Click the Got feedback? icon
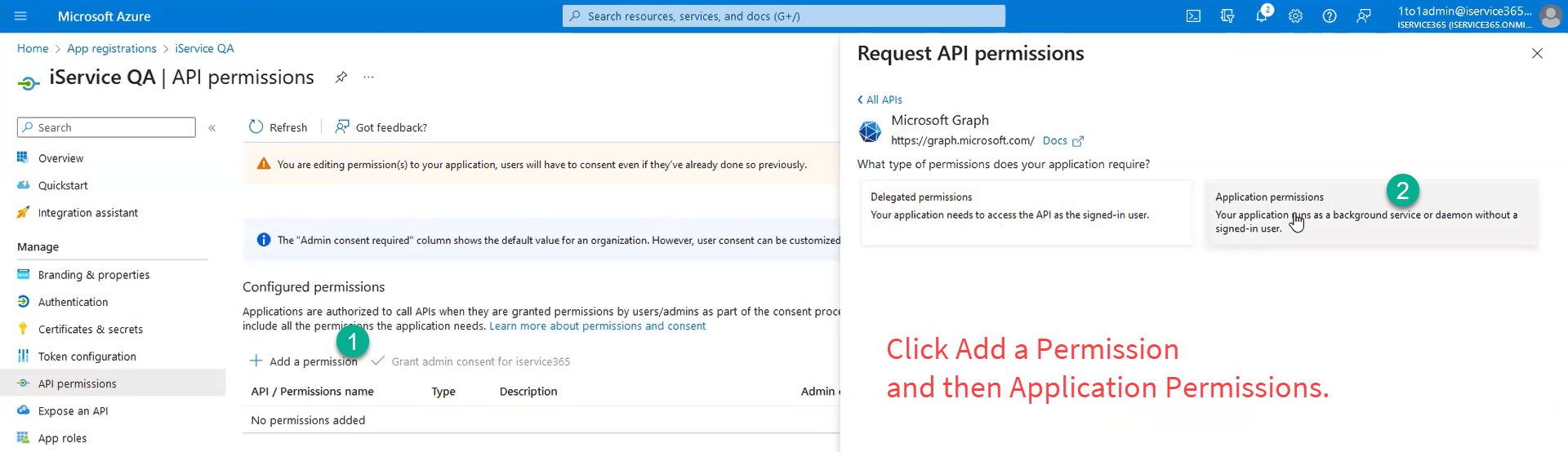Screen dimensions: 1568x452 342,127
